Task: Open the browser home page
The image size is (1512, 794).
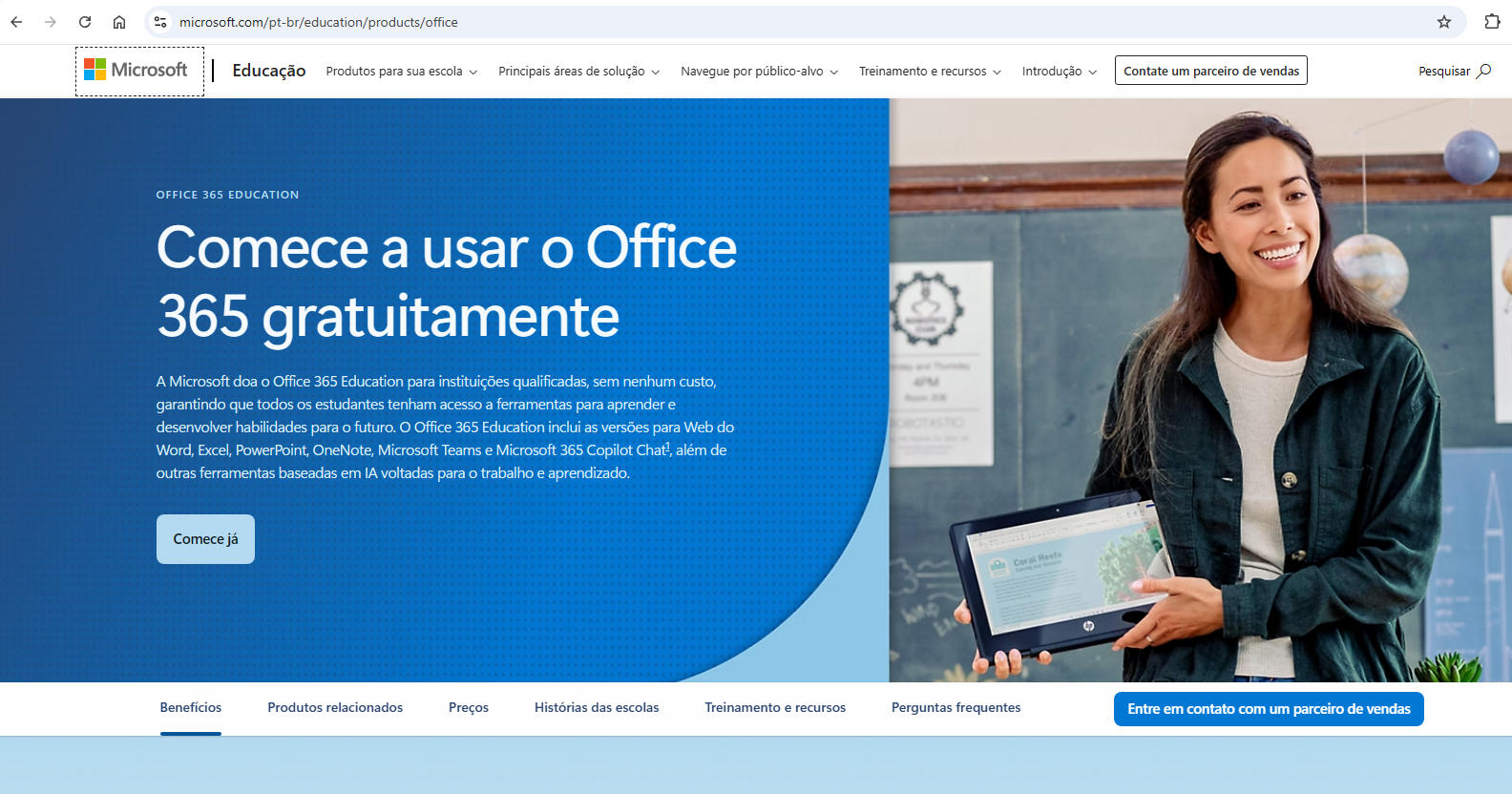Action: click(119, 22)
